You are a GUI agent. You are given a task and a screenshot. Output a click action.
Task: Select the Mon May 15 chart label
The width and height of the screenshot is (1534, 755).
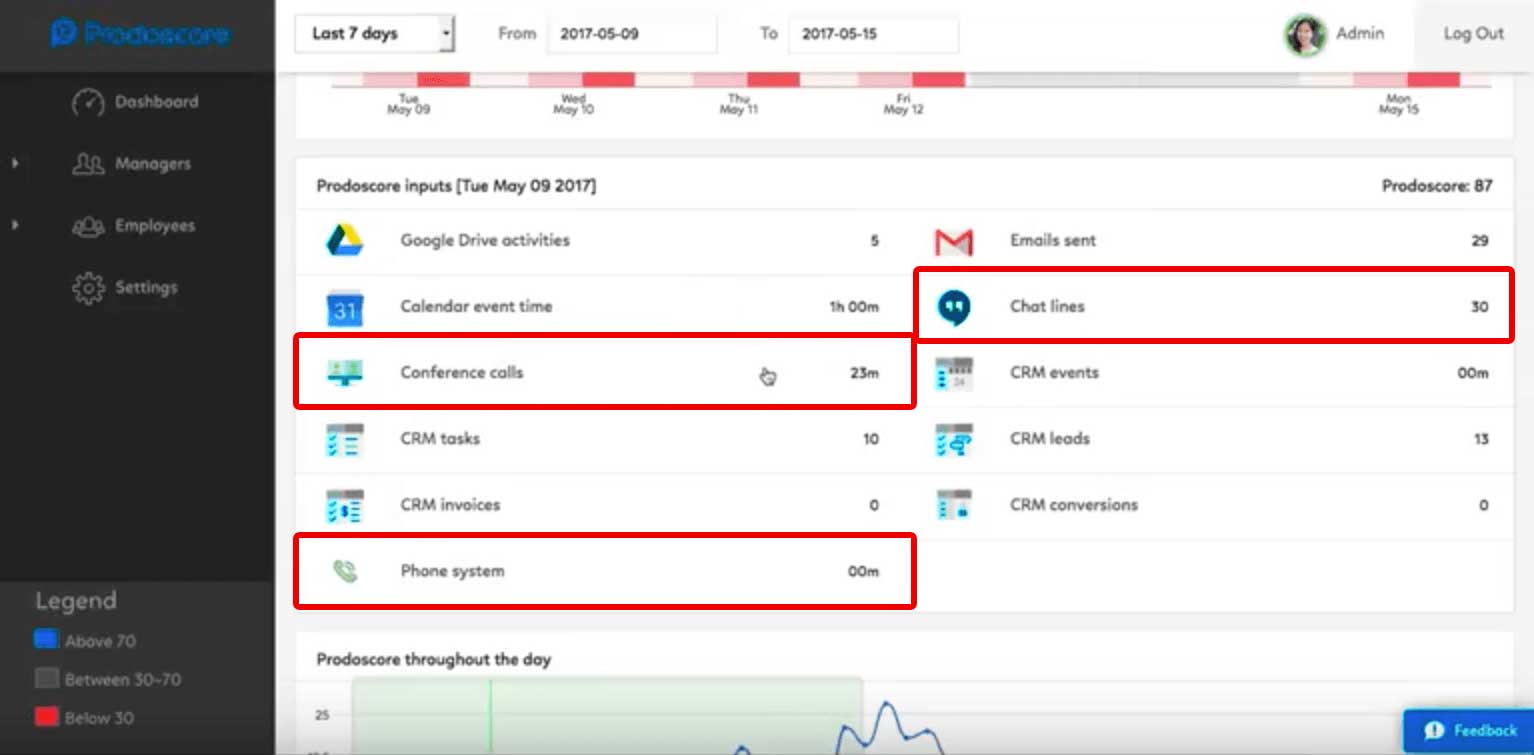click(x=1398, y=105)
